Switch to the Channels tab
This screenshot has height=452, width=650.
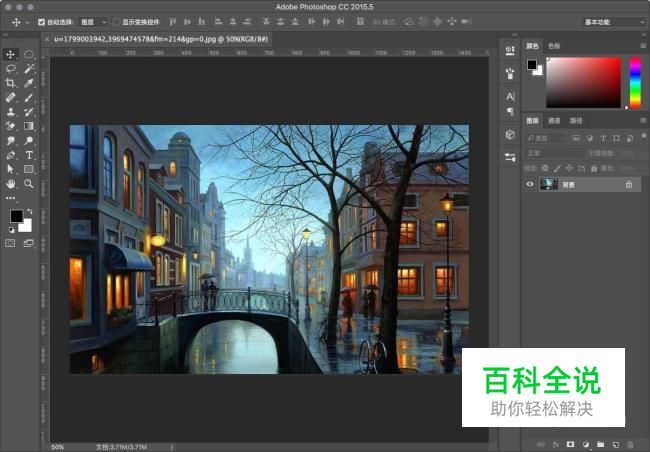pos(554,121)
